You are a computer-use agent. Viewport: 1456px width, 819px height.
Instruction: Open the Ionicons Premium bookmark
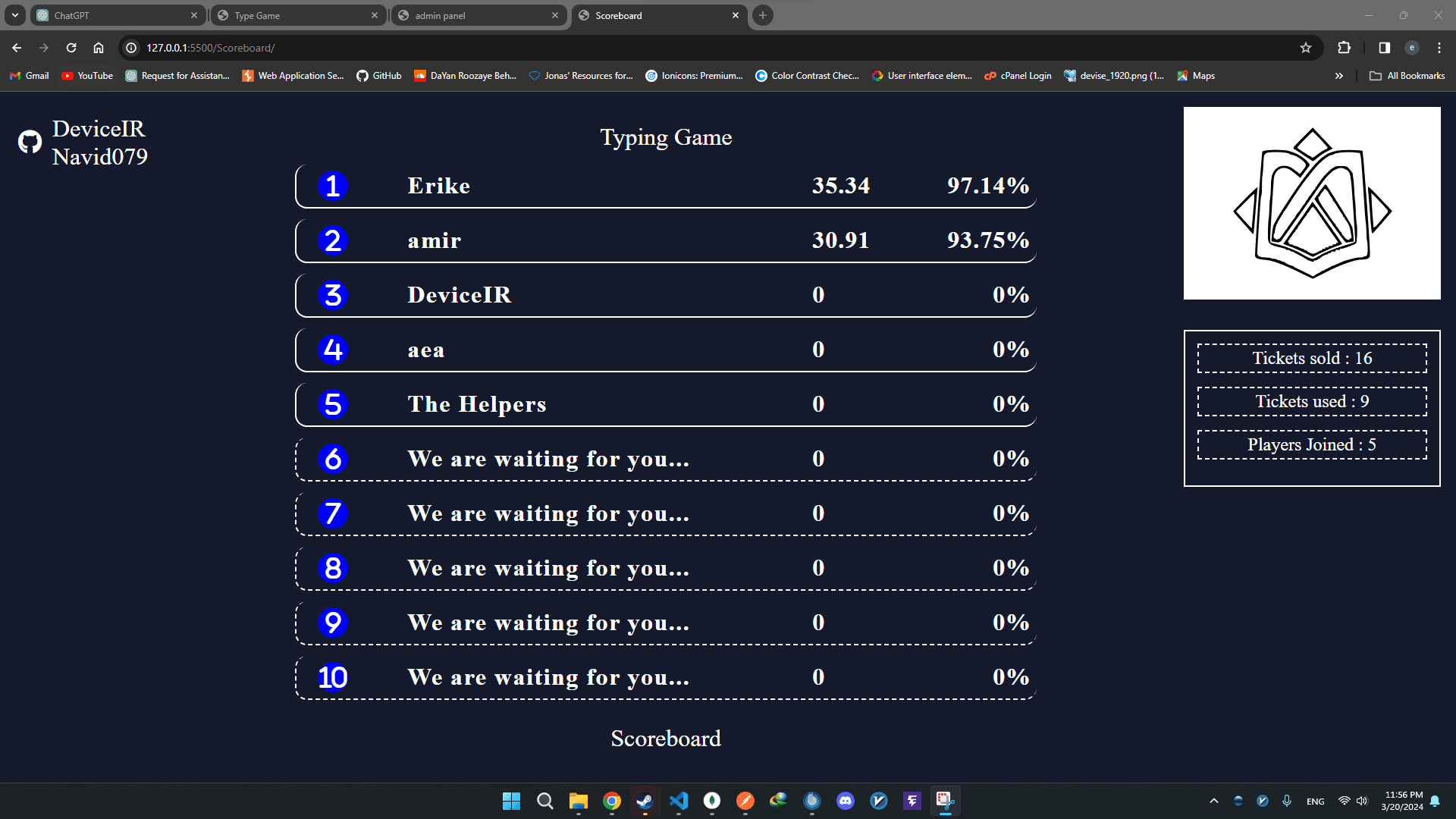coord(694,76)
